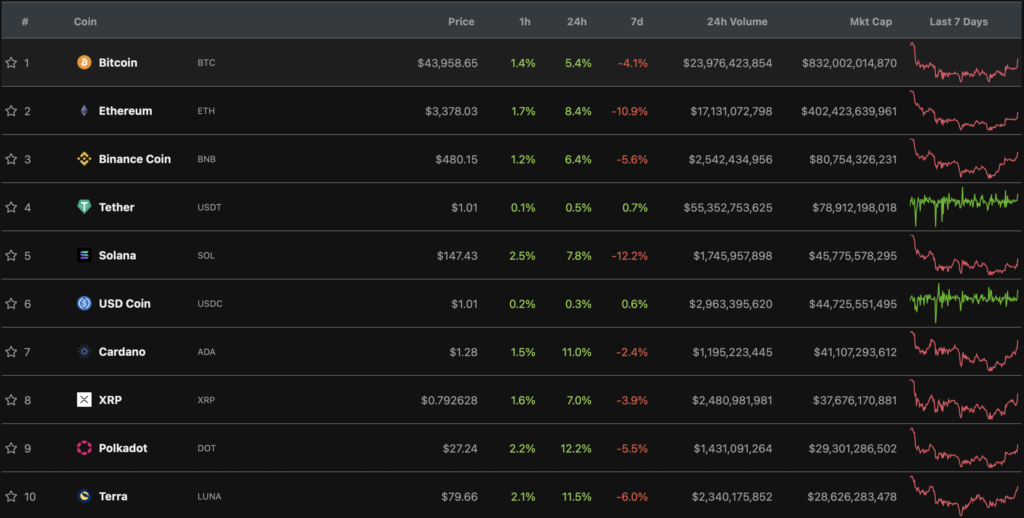
Task: Click the Bitcoin logo icon
Action: tap(84, 63)
